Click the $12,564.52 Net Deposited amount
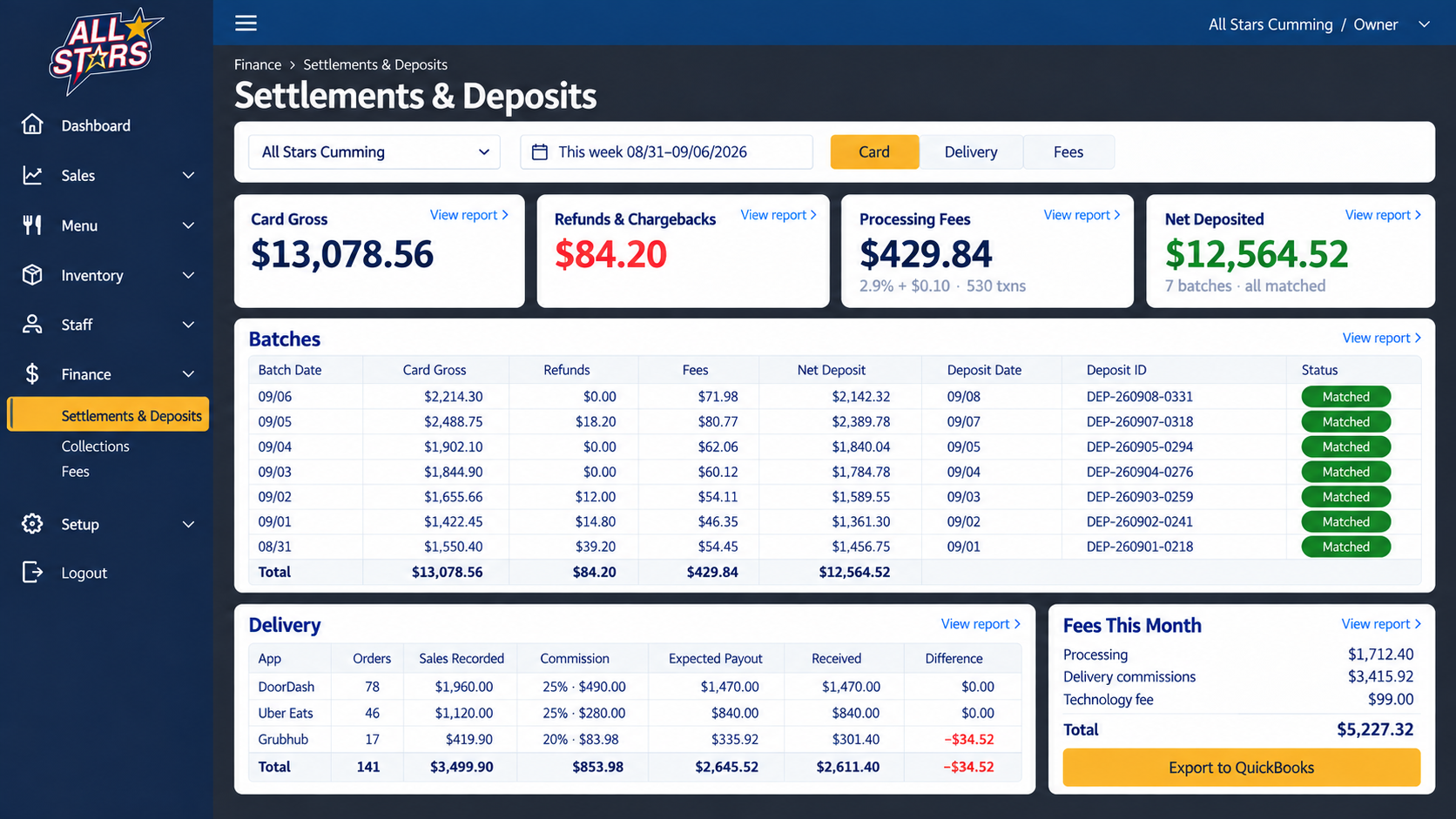 coord(1257,253)
